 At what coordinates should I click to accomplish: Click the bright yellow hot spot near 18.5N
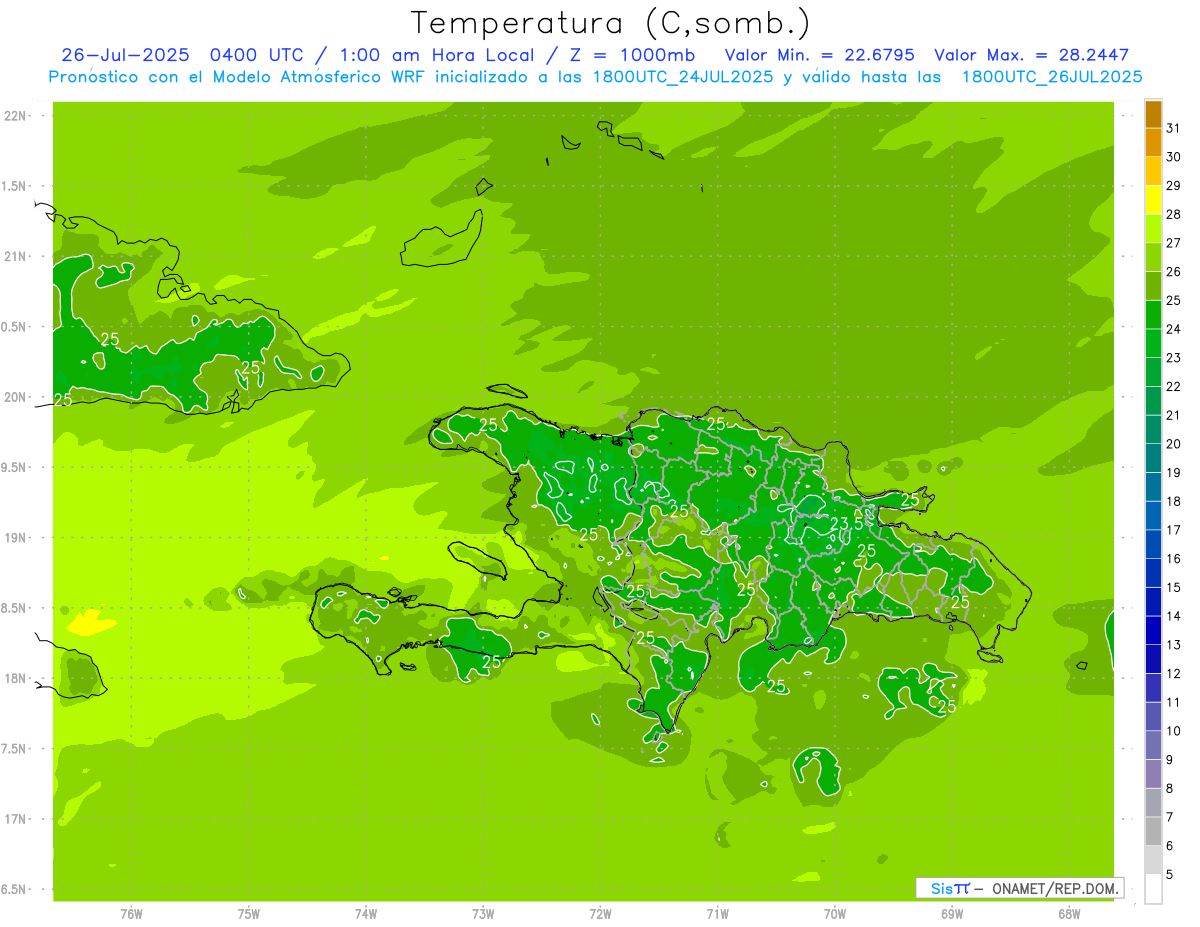[88, 623]
